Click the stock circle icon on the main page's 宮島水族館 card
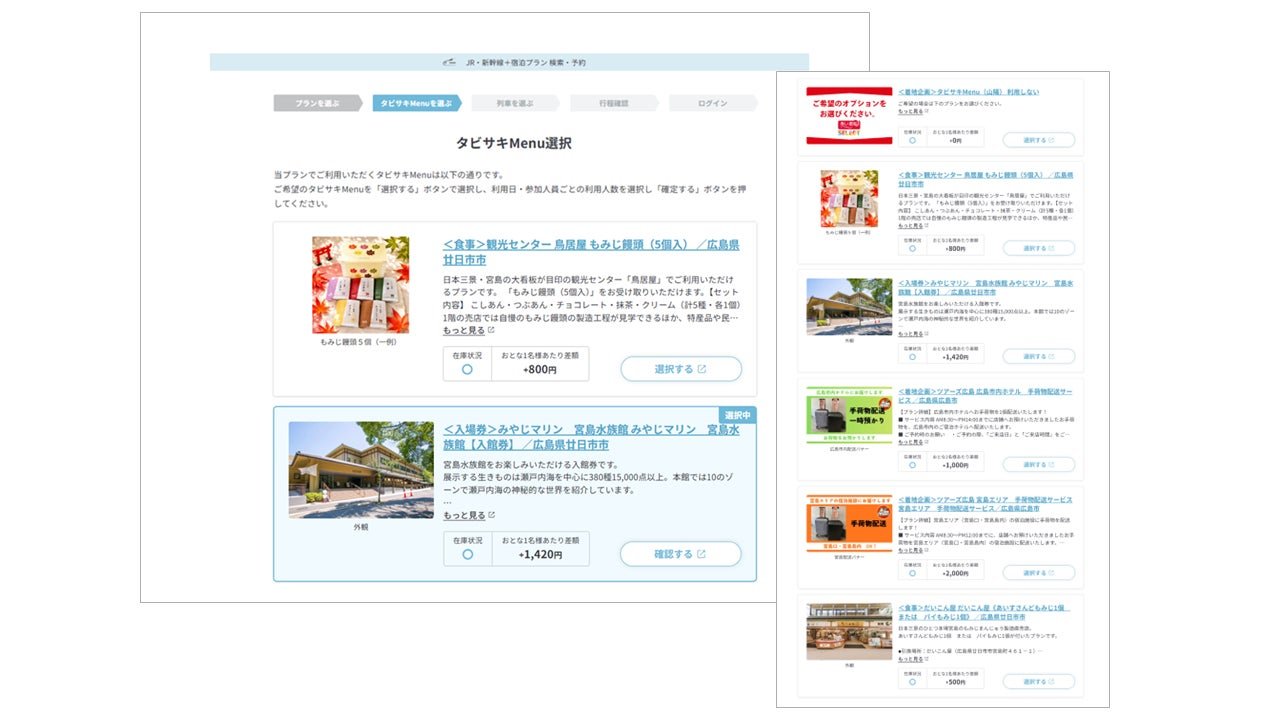This screenshot has height=720, width=1280. 467,554
